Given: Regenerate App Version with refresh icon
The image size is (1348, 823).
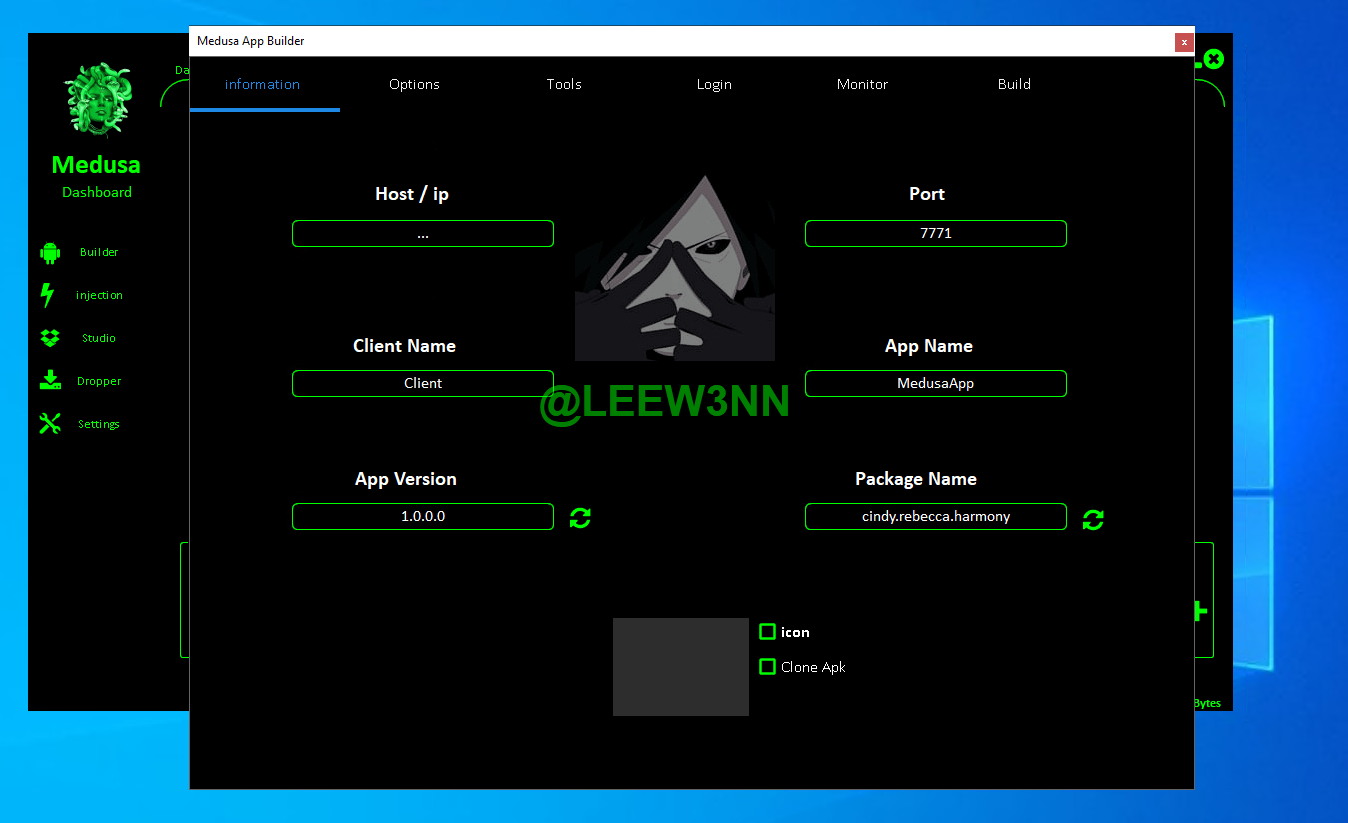Looking at the screenshot, I should click(580, 518).
